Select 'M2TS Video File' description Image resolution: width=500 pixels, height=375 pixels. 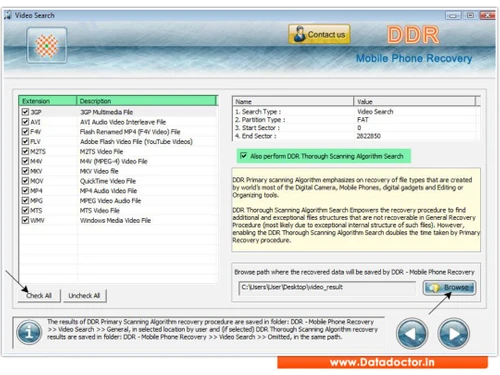(101, 151)
